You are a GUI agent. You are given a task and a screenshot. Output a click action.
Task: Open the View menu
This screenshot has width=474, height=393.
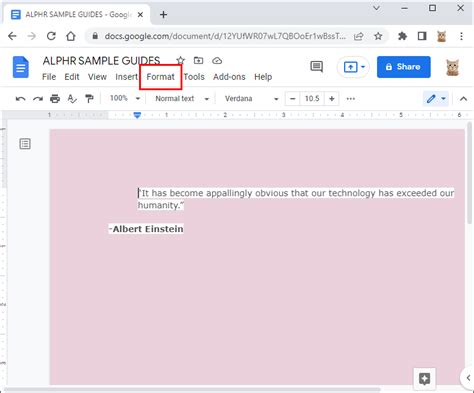pos(97,77)
